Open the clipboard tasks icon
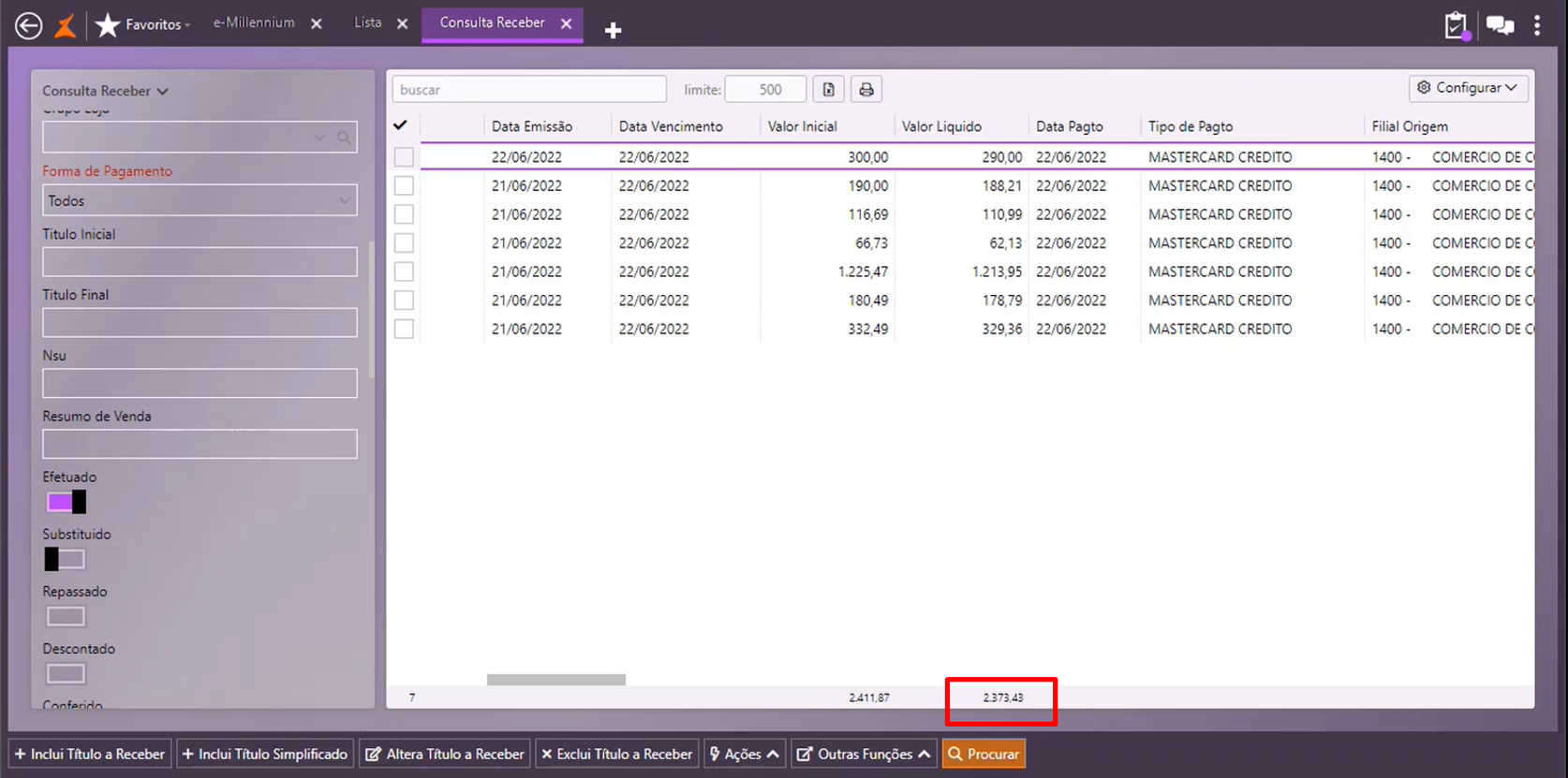 tap(1456, 25)
